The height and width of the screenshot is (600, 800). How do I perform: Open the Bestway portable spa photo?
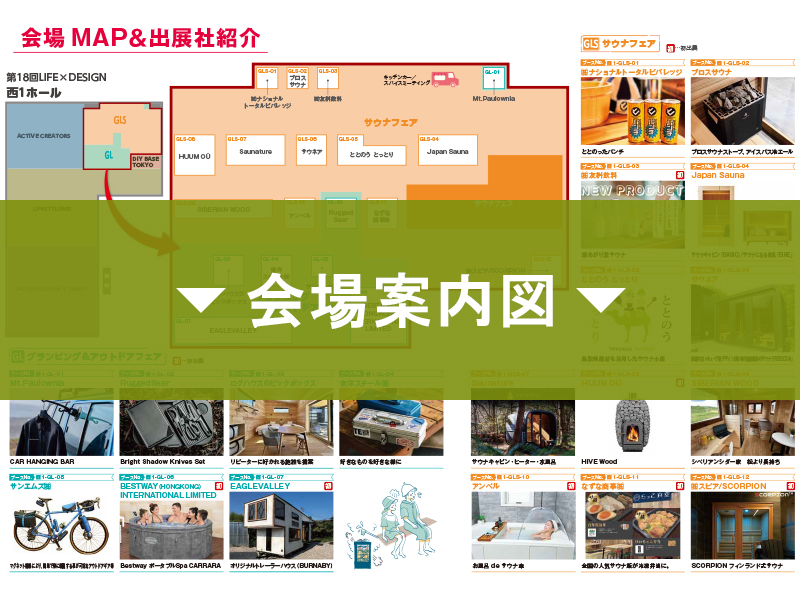point(171,530)
